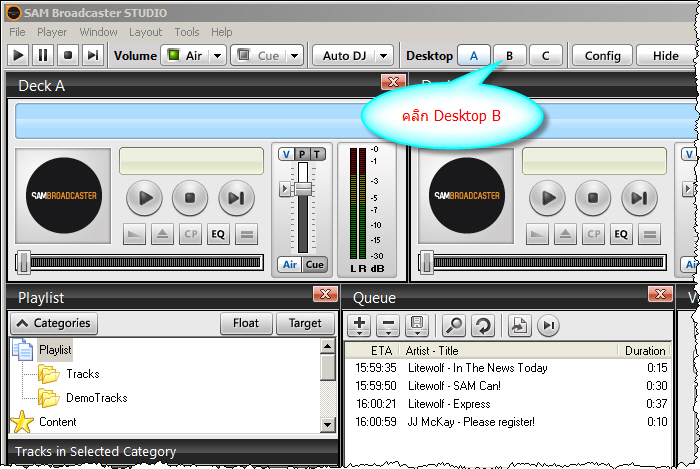Click Queue remove tracks minus icon
This screenshot has height=469, width=700.
tap(388, 325)
